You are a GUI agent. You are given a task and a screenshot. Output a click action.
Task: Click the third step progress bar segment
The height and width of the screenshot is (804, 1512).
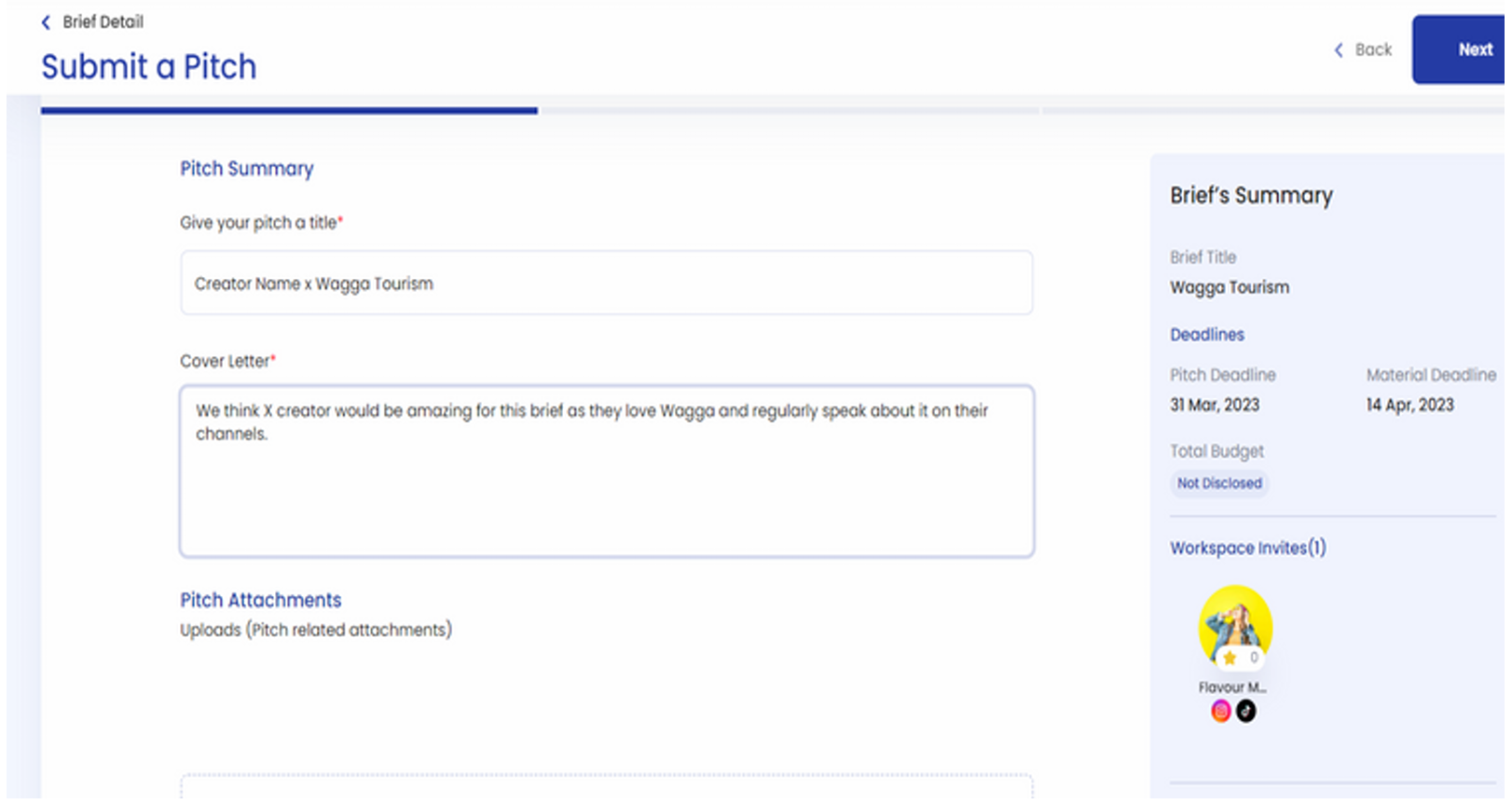1275,110
